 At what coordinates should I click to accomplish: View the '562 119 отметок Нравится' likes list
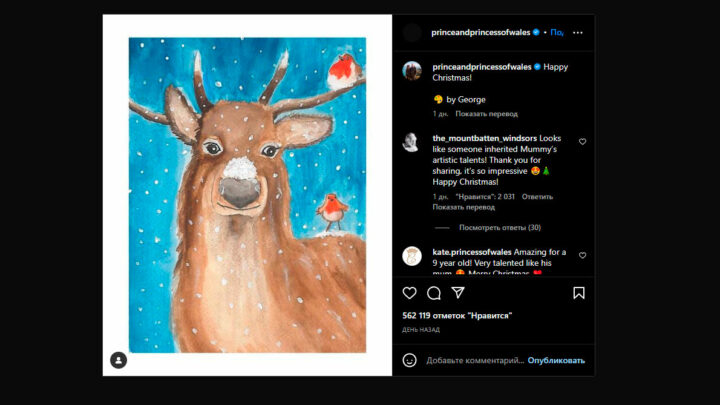457,316
